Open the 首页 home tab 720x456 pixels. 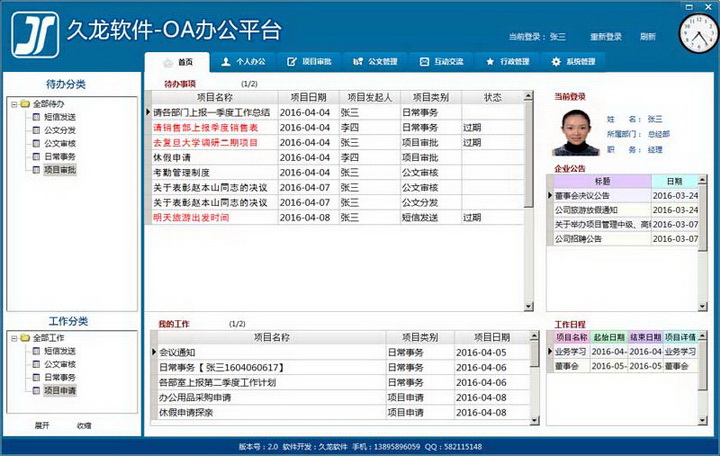tap(177, 62)
